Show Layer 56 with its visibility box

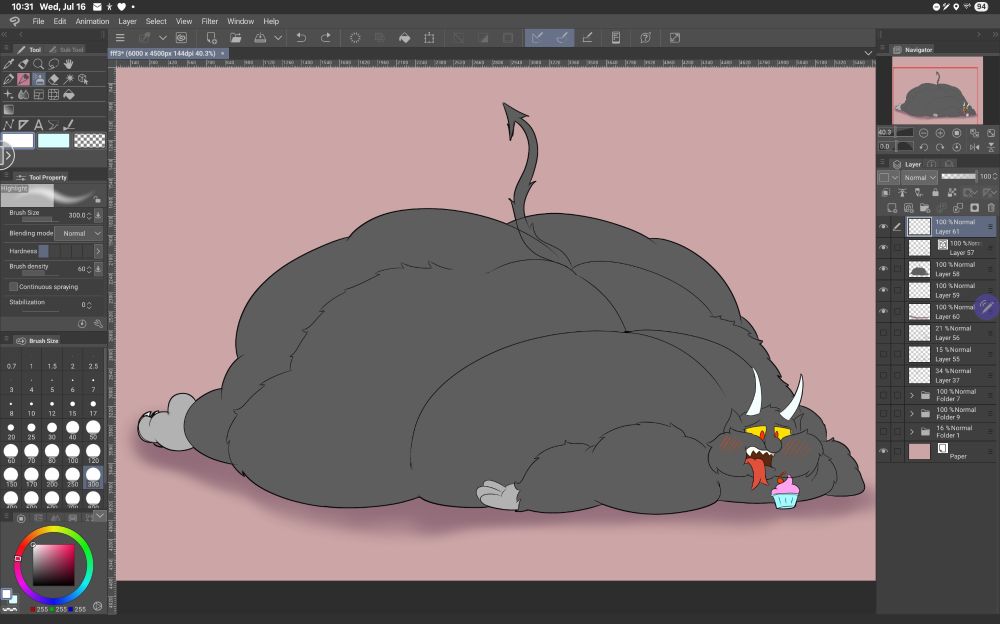click(x=883, y=332)
